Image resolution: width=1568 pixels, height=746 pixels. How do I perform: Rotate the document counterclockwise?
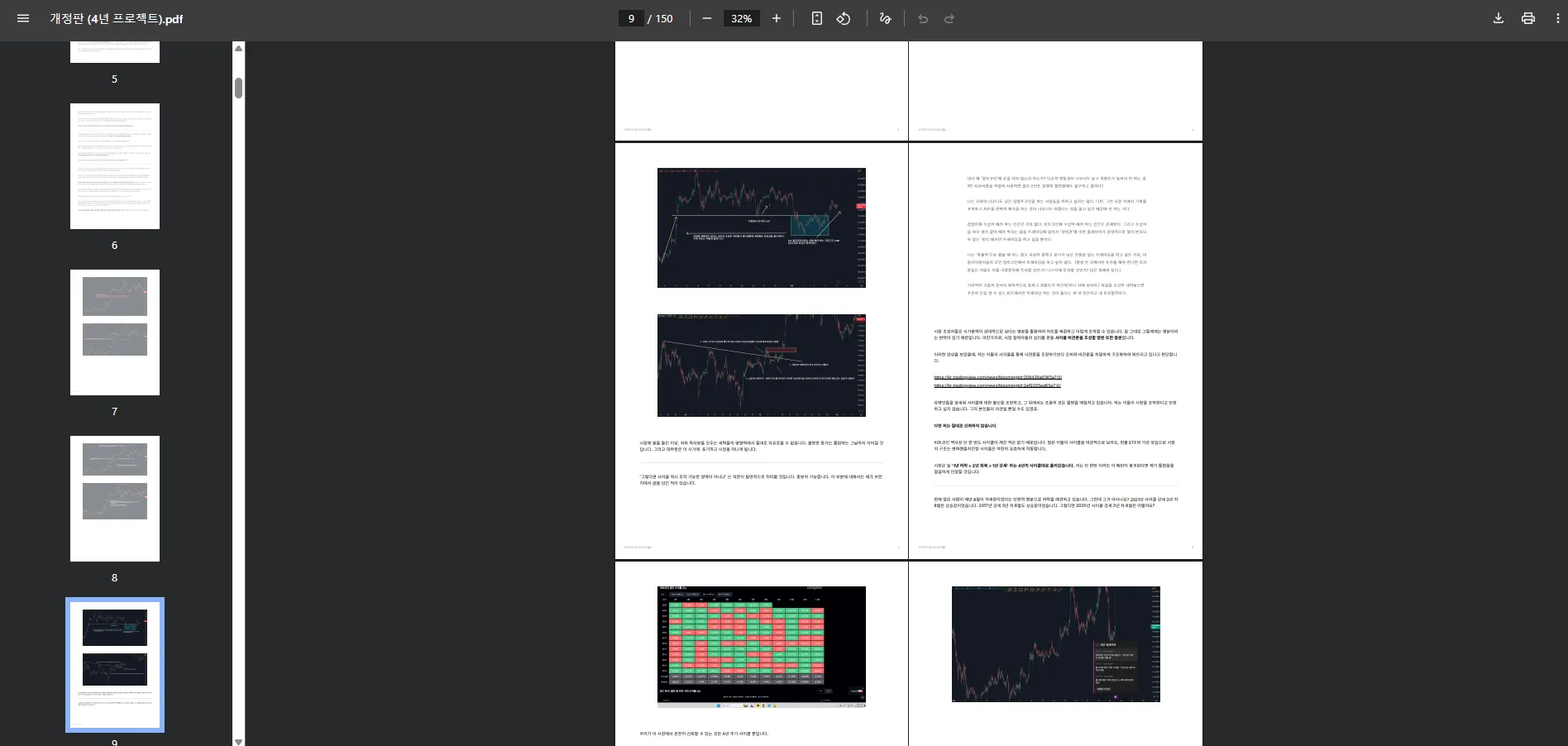pos(844,18)
